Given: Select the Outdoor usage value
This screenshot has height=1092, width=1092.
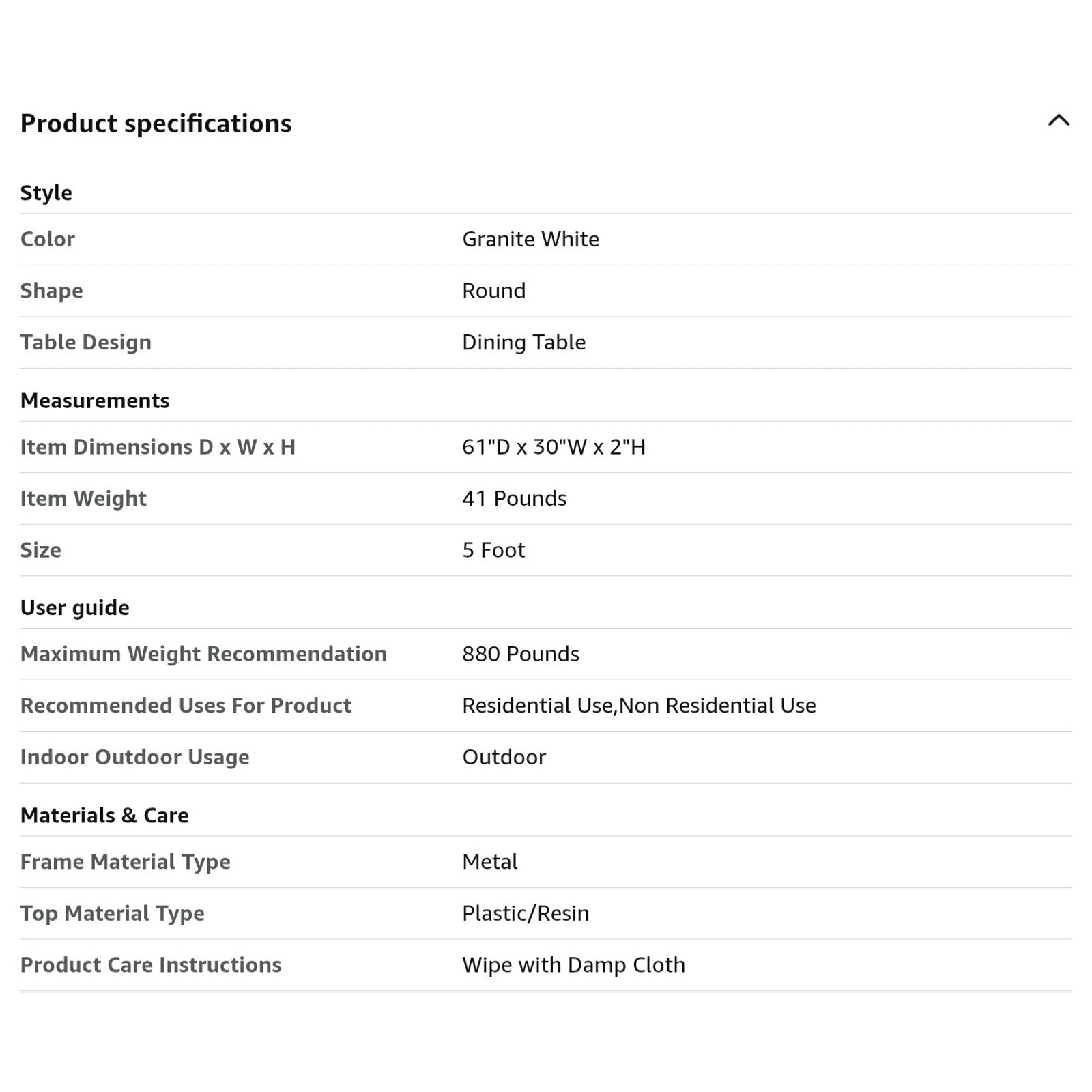Looking at the screenshot, I should [504, 757].
